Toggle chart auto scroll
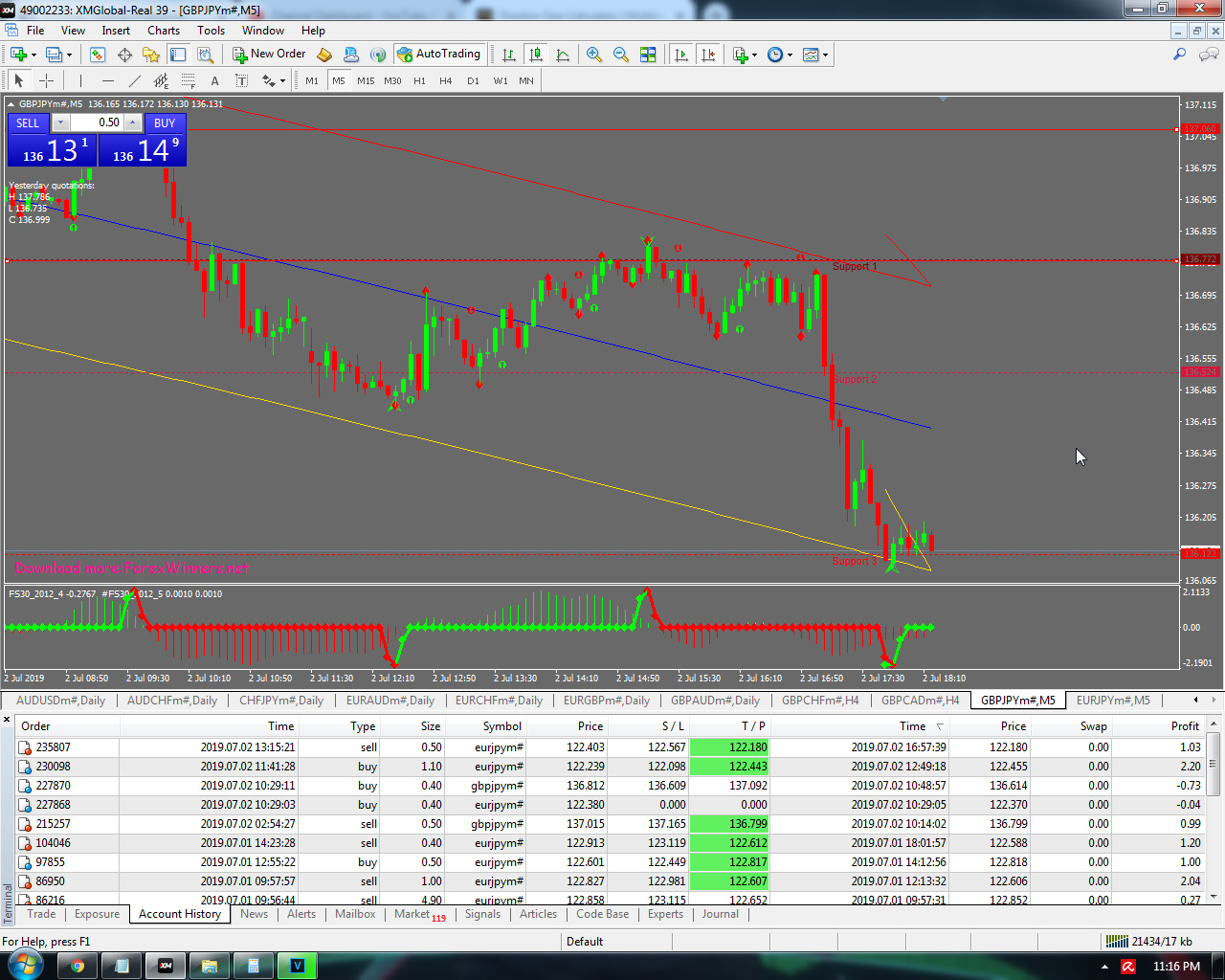 (x=681, y=55)
